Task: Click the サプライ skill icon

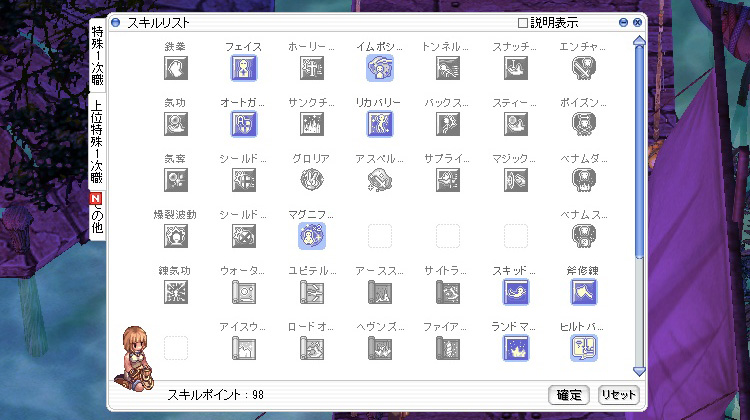Action: coord(448,180)
